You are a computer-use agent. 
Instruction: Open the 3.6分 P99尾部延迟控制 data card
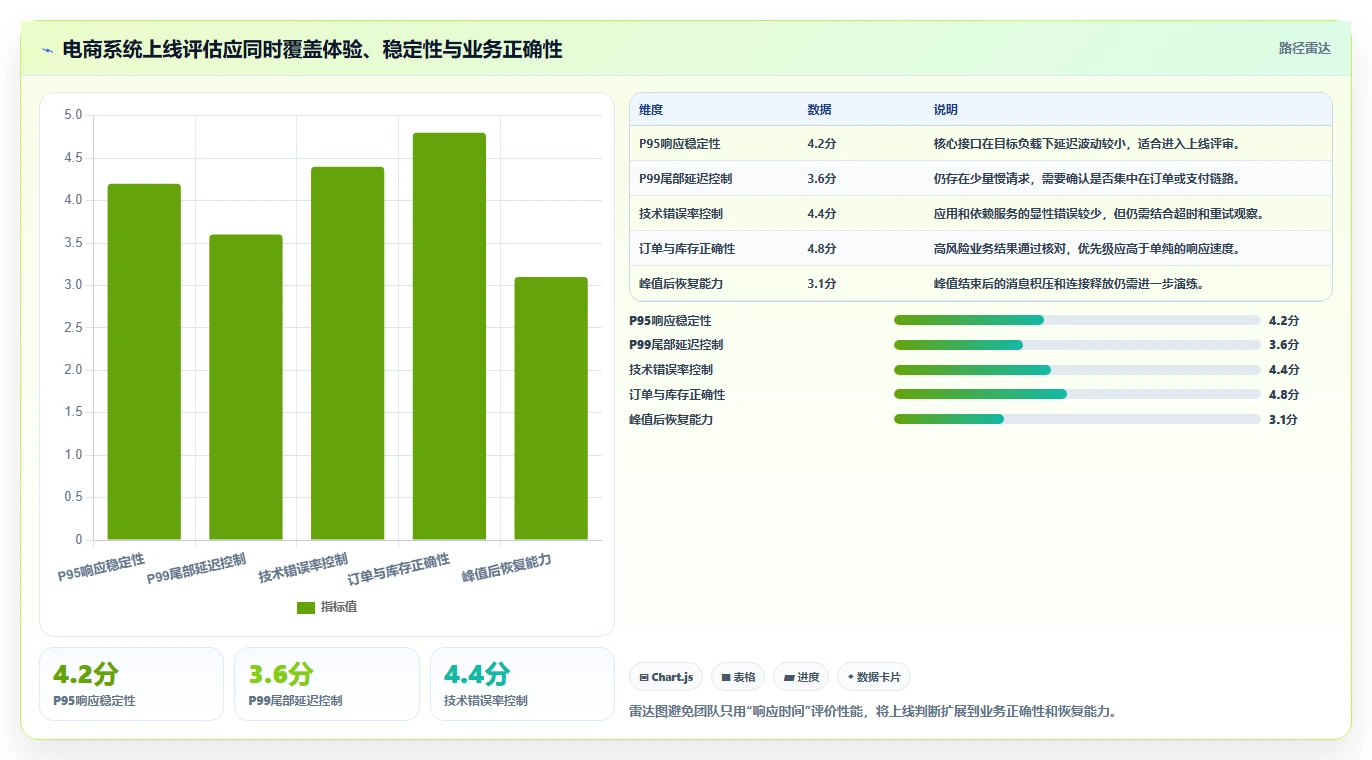[x=326, y=684]
